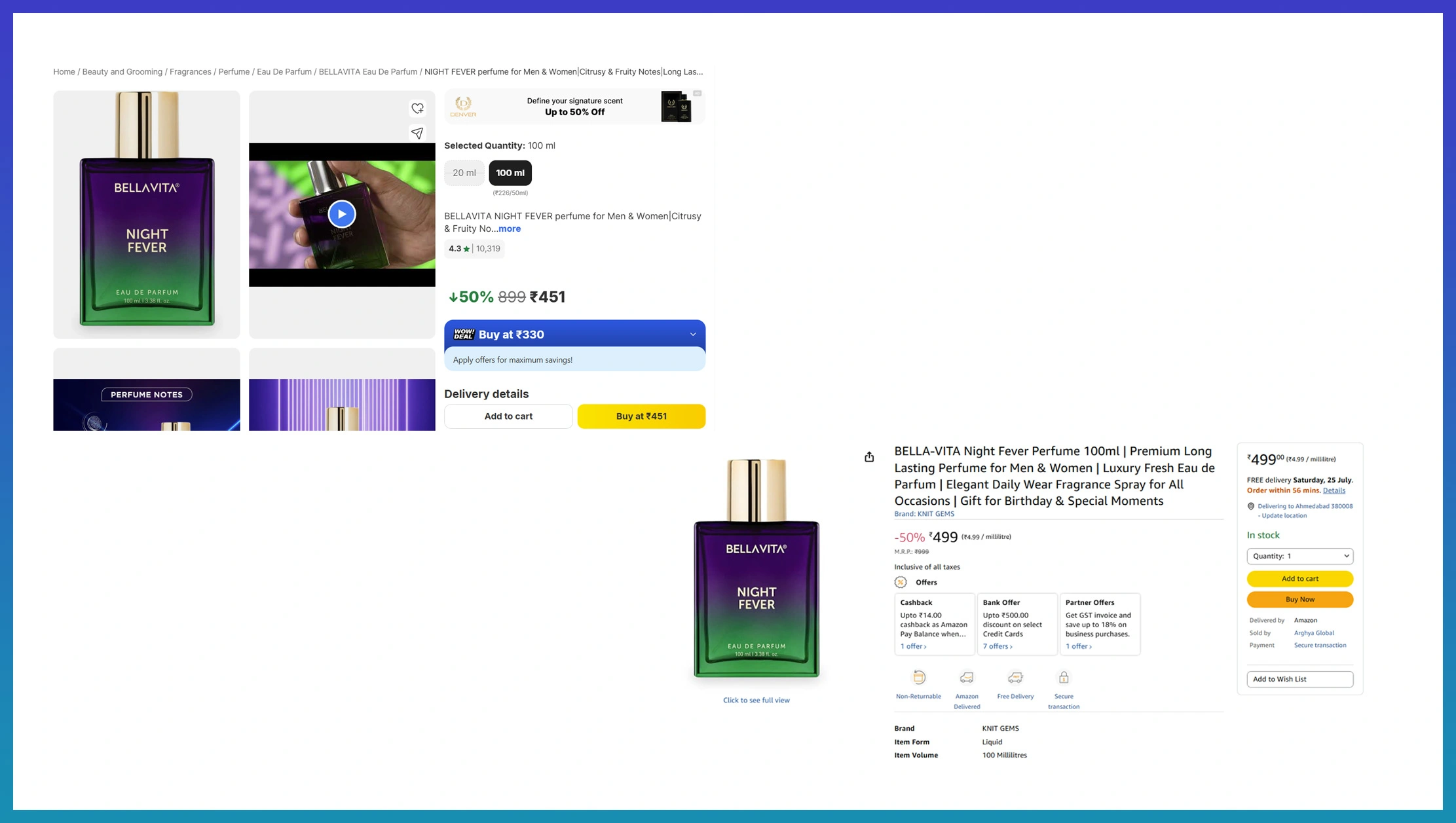This screenshot has width=1456, height=823.
Task: Open Brand: KNIT GEMS link
Action: click(924, 514)
